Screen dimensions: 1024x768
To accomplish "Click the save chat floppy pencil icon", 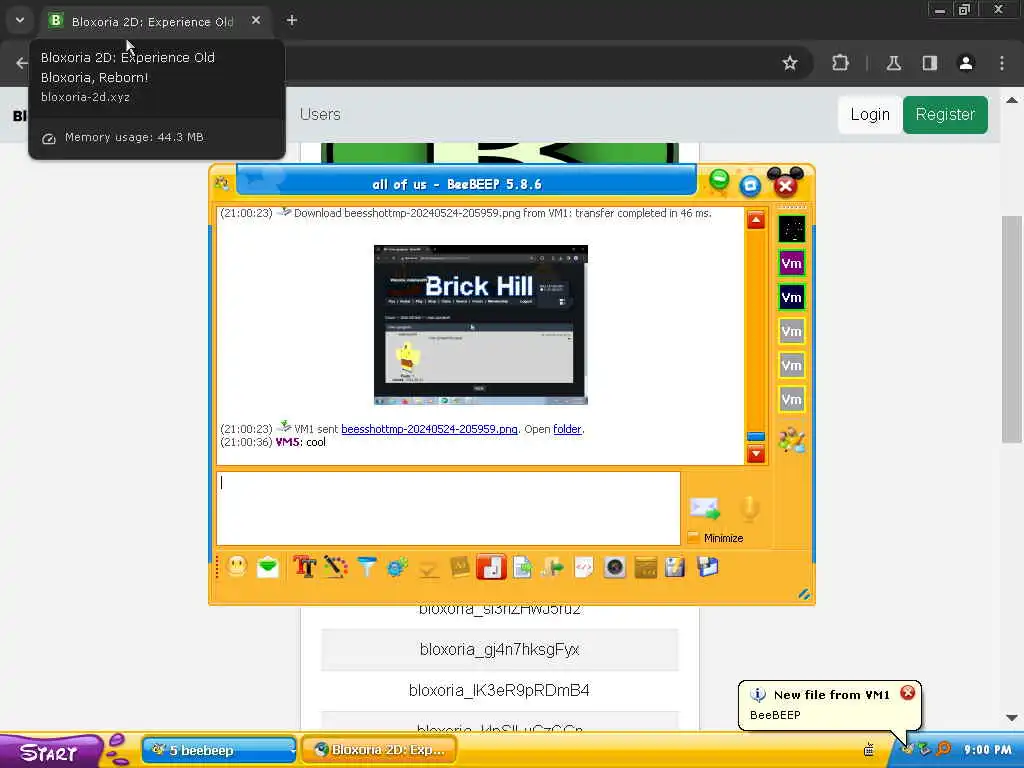I will click(x=675, y=566).
